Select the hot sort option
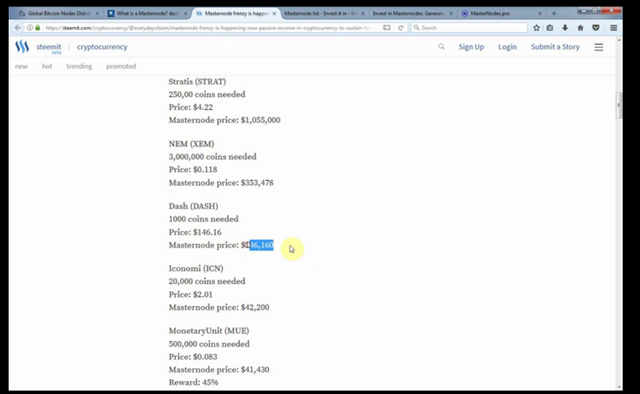This screenshot has height=394, width=640. (x=47, y=66)
